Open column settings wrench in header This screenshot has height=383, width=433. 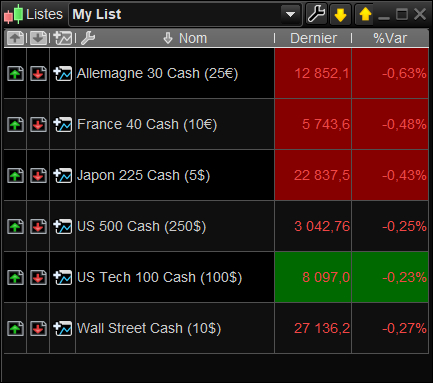[88, 38]
